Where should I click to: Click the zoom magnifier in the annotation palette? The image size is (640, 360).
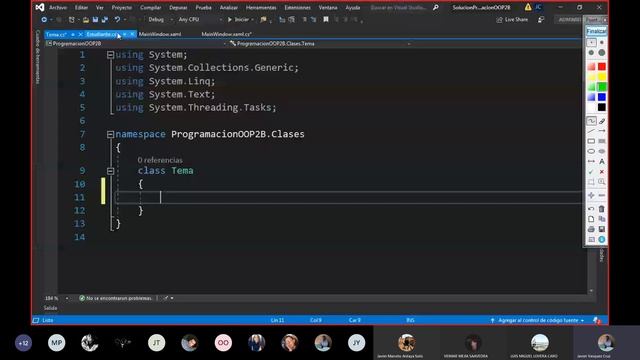(x=602, y=182)
